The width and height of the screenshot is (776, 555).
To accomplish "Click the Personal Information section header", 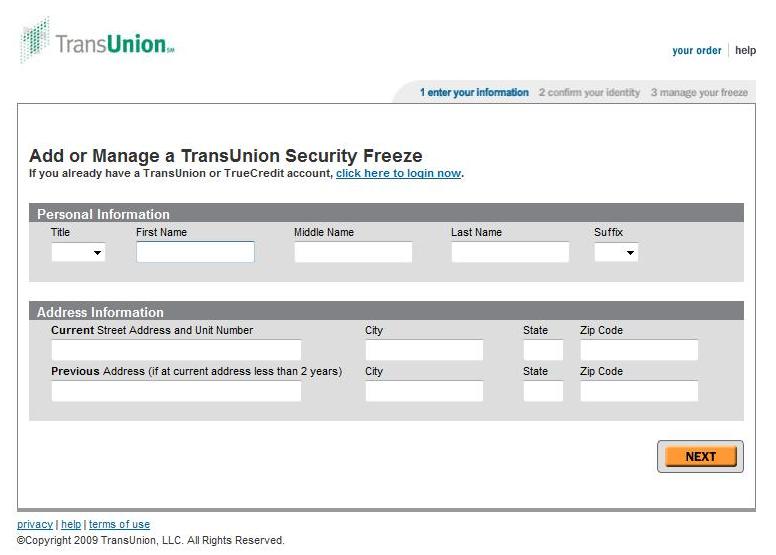I will pyautogui.click(x=386, y=213).
